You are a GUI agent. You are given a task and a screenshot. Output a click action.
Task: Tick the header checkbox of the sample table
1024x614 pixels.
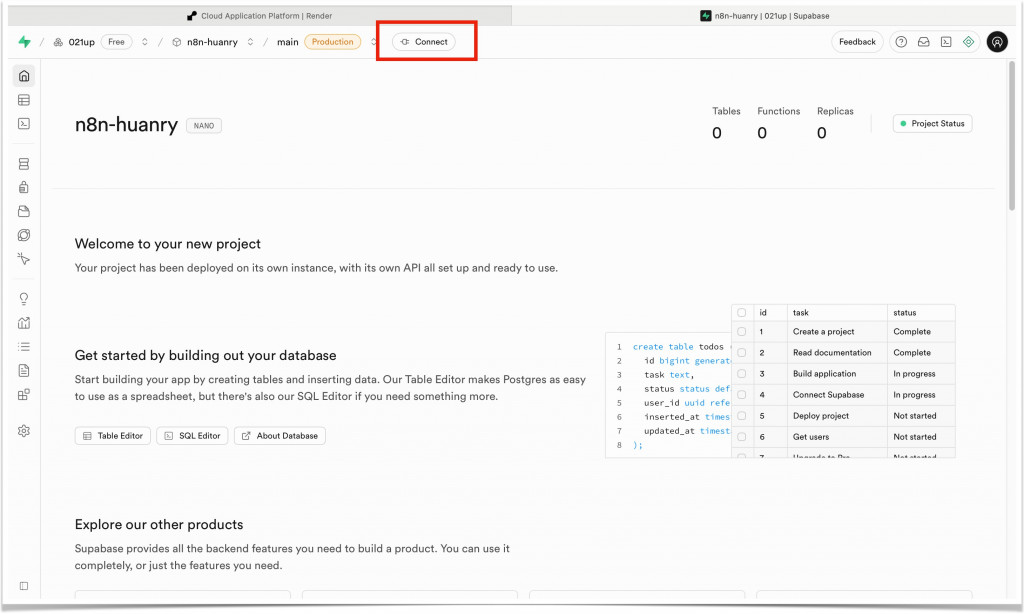point(742,313)
